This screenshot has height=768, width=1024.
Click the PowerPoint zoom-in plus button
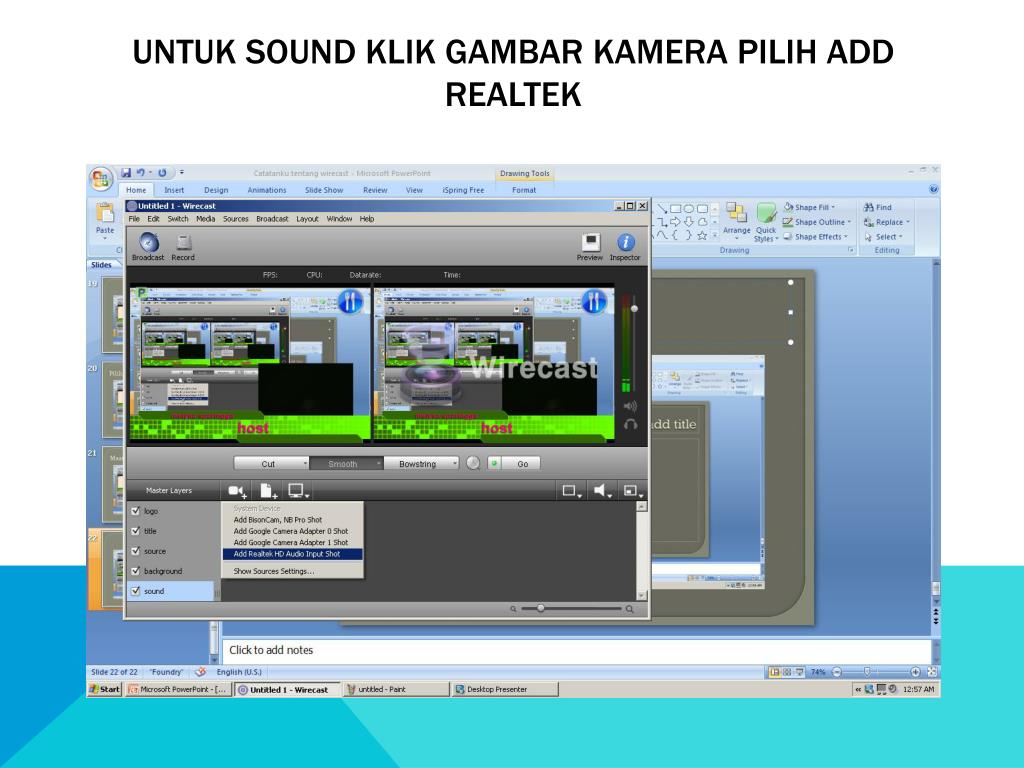click(915, 672)
